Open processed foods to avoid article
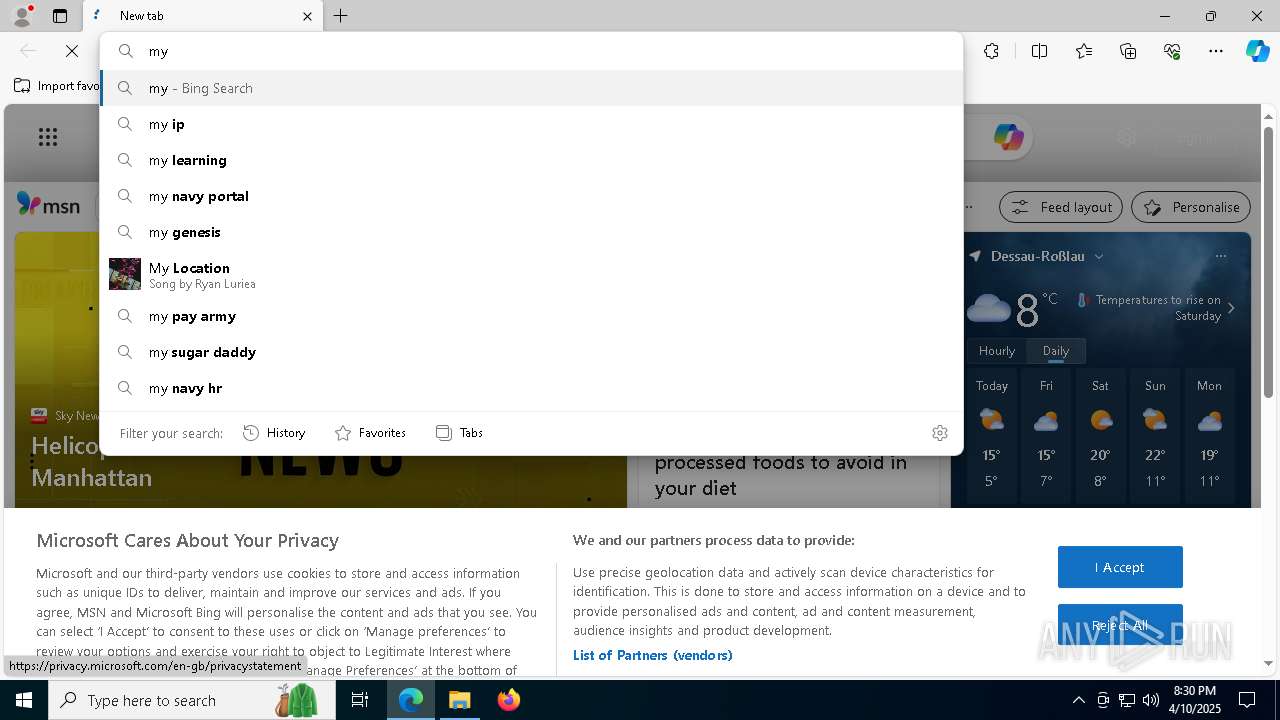Image resolution: width=1280 pixels, height=720 pixels. [781, 475]
